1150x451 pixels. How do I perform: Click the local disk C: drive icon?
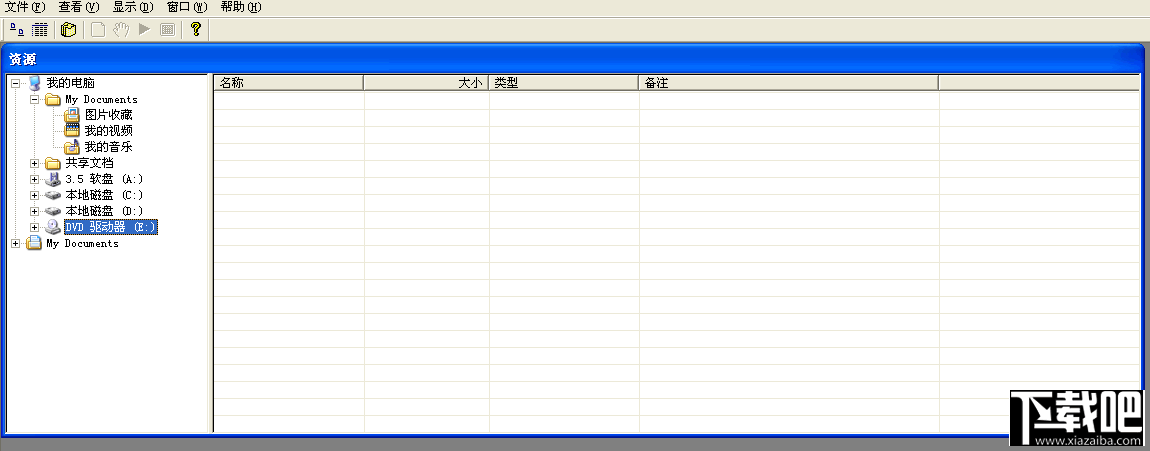click(53, 195)
